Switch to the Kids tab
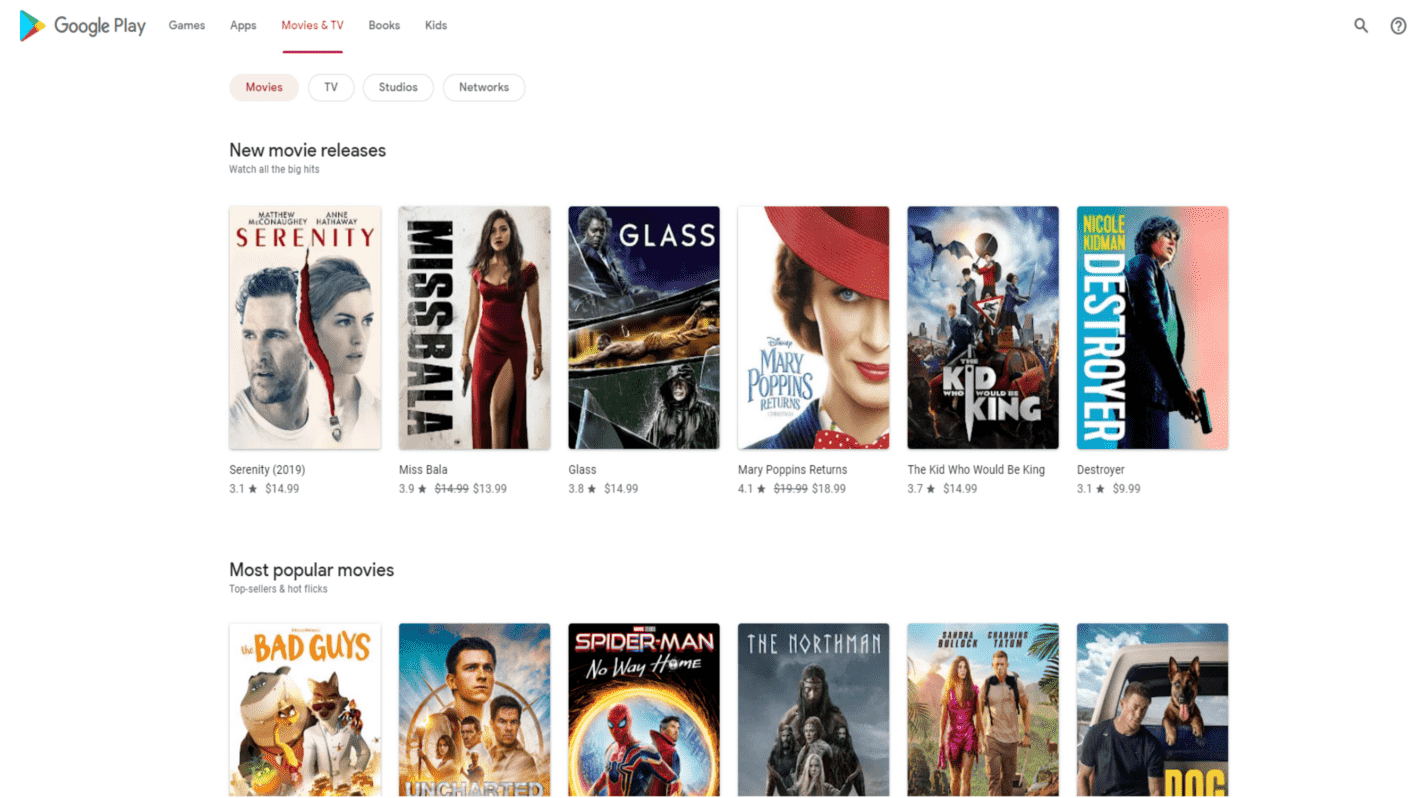1420x798 pixels. pyautogui.click(x=436, y=26)
